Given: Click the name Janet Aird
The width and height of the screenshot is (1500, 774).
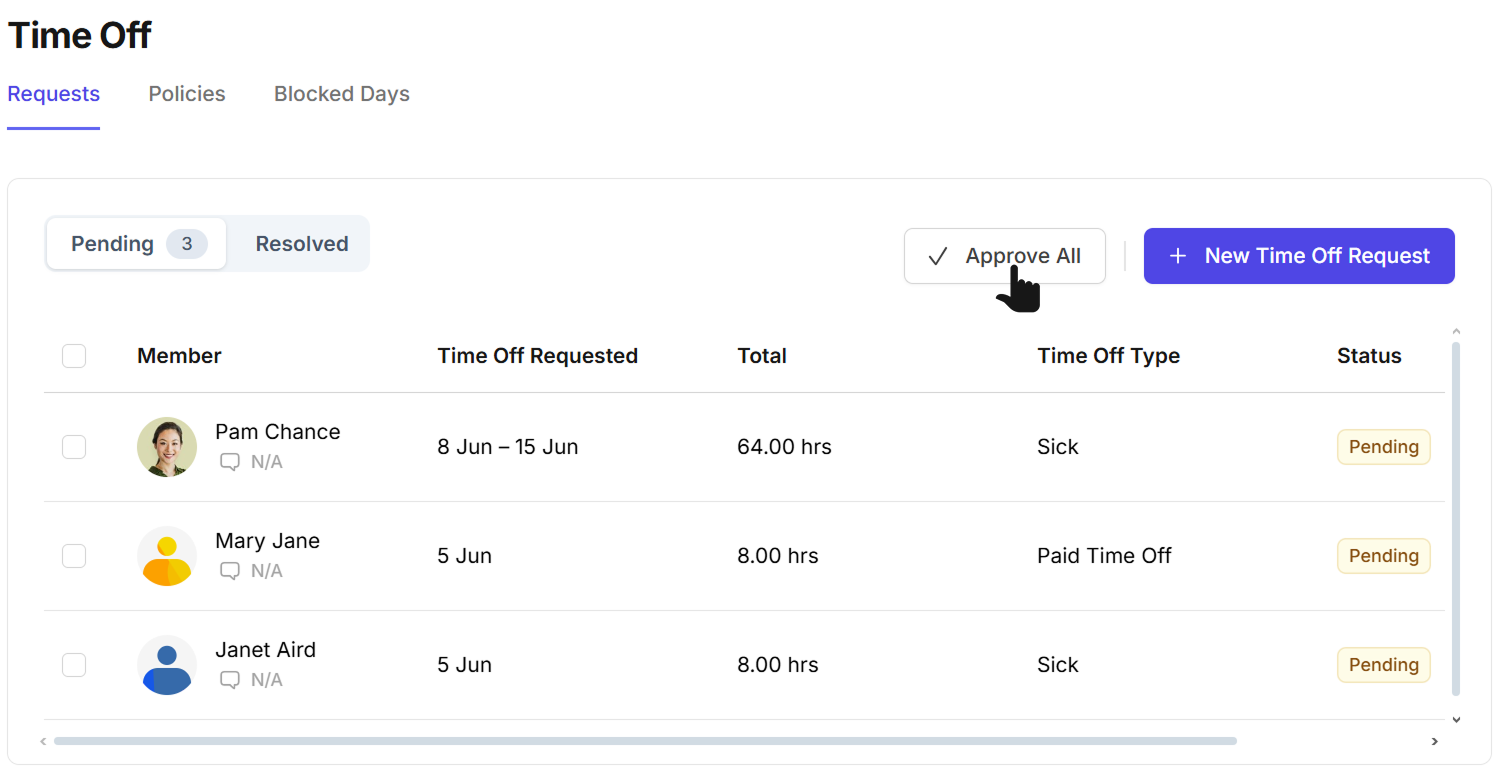Looking at the screenshot, I should point(265,650).
